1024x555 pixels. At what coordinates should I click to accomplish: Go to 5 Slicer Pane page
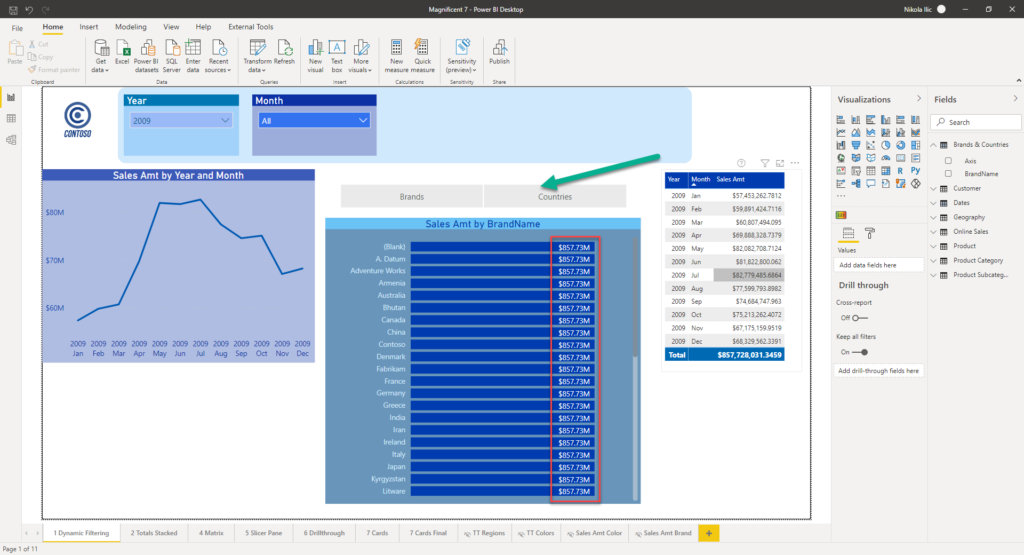tap(264, 533)
